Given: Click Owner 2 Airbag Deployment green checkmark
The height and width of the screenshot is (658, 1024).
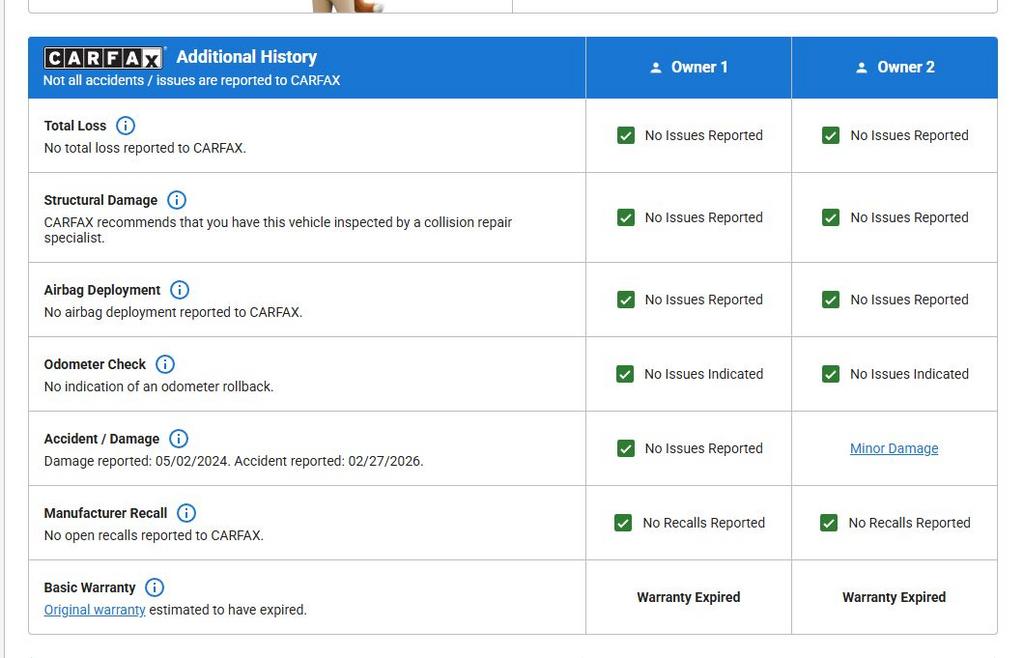Looking at the screenshot, I should pos(831,300).
